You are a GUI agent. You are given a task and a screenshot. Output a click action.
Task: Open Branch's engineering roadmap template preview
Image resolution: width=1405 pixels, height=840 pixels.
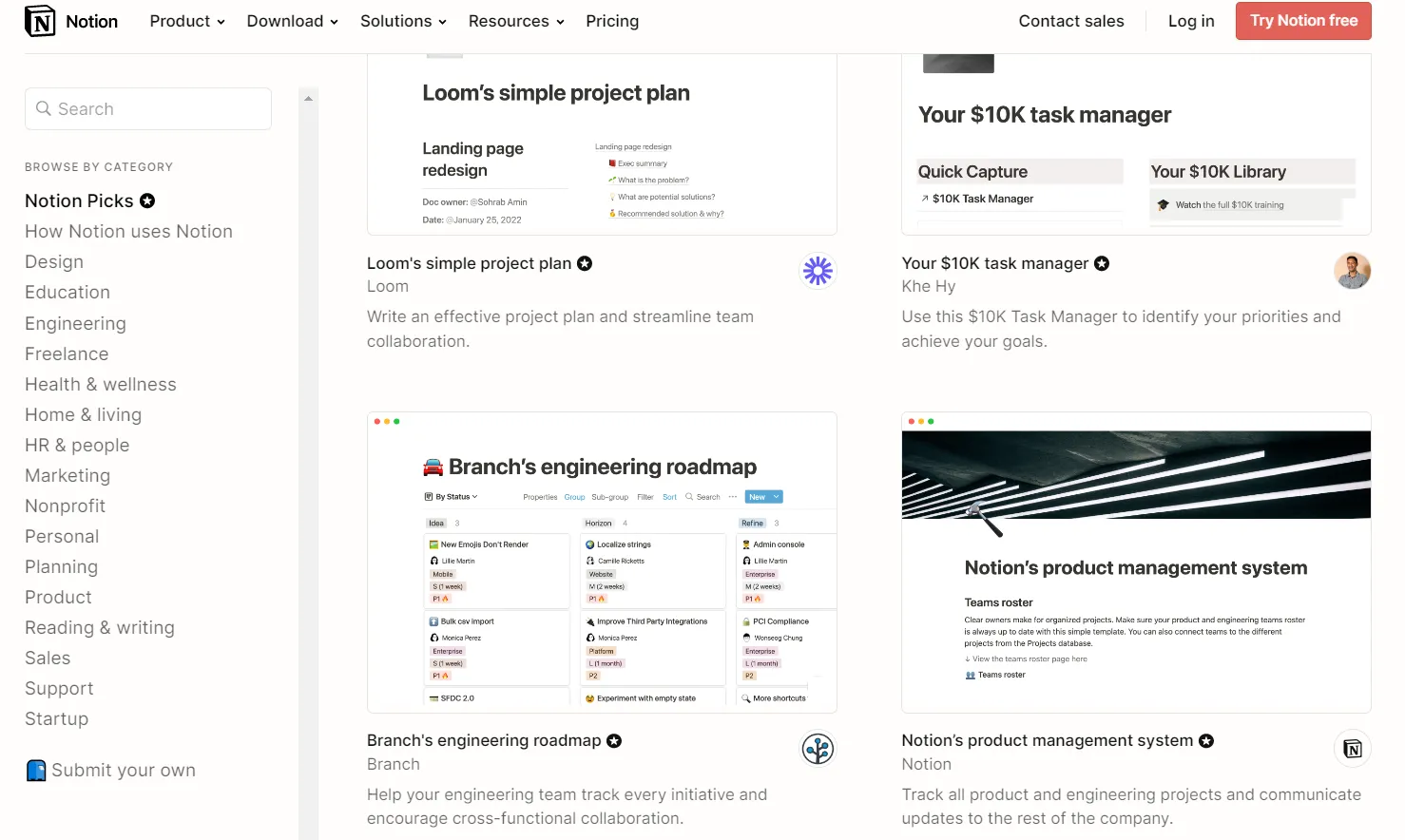602,563
